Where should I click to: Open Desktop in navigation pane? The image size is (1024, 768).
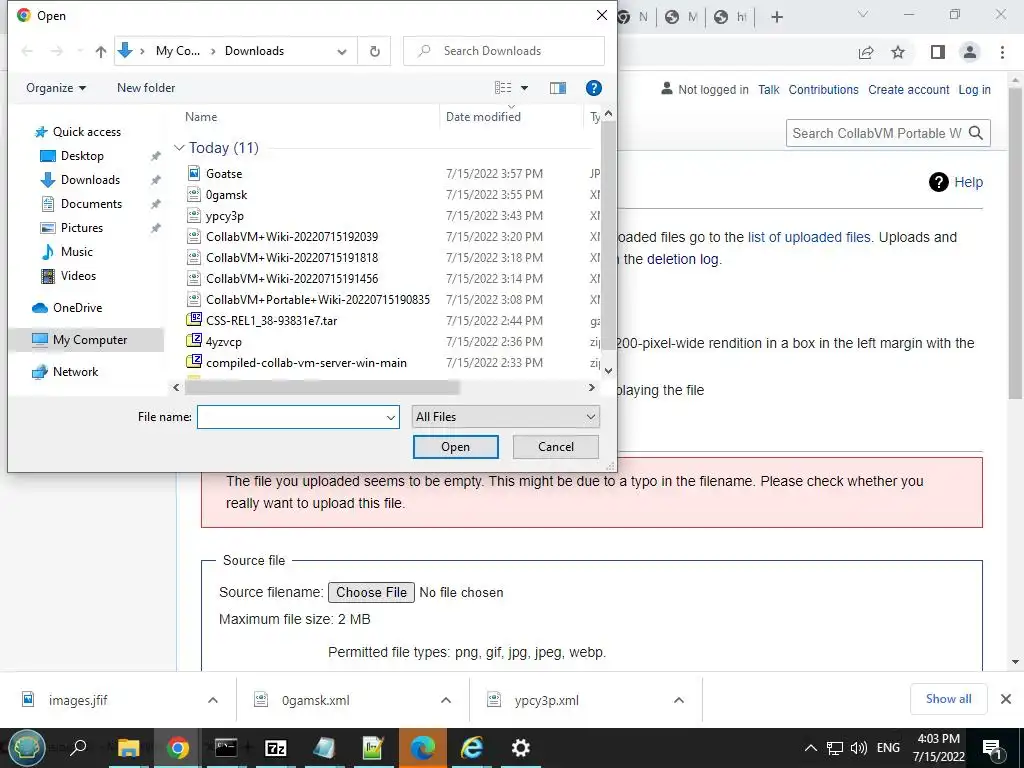[x=82, y=156]
